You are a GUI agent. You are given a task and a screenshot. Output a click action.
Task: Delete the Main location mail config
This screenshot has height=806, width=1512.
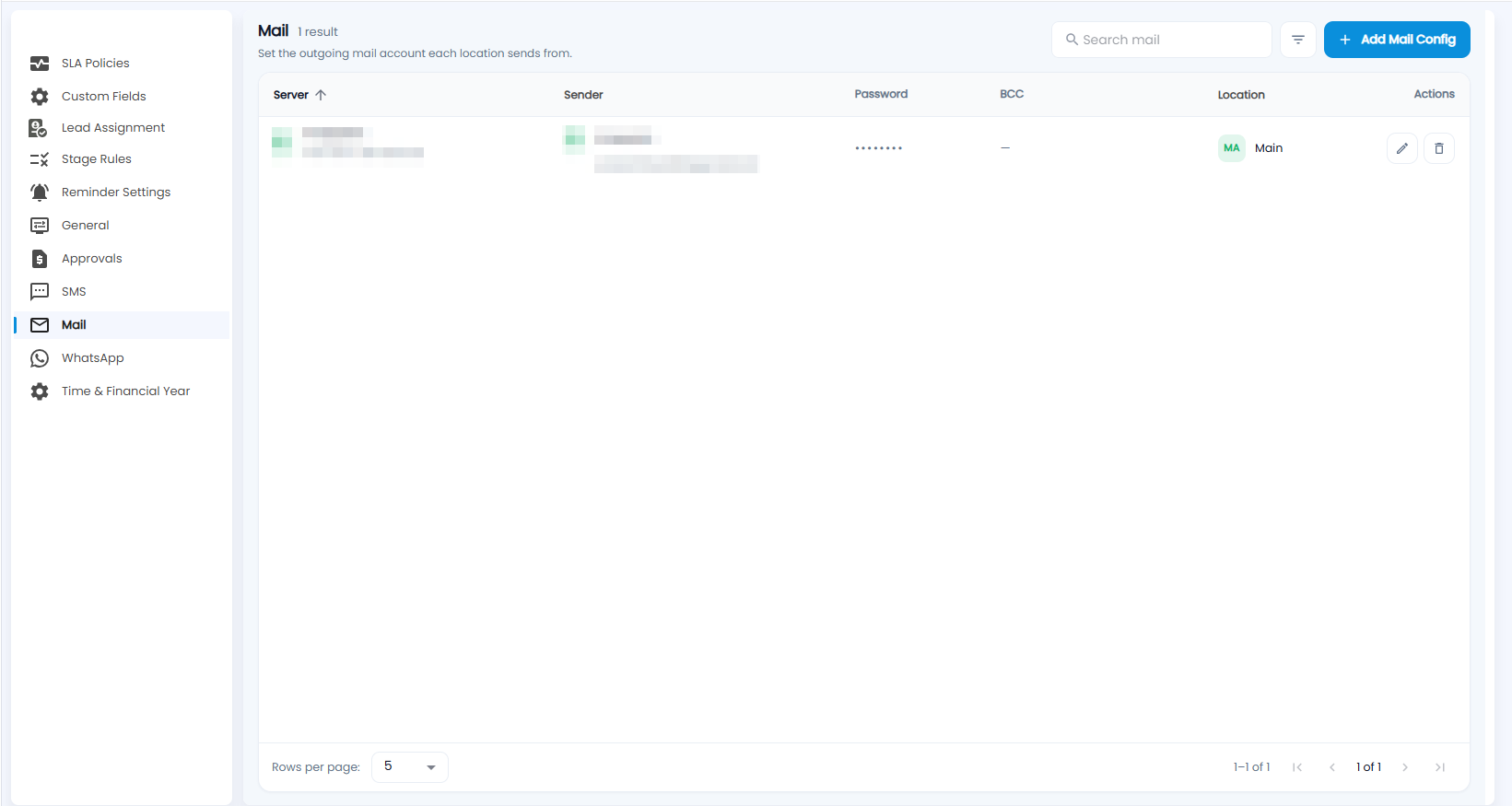pos(1439,148)
